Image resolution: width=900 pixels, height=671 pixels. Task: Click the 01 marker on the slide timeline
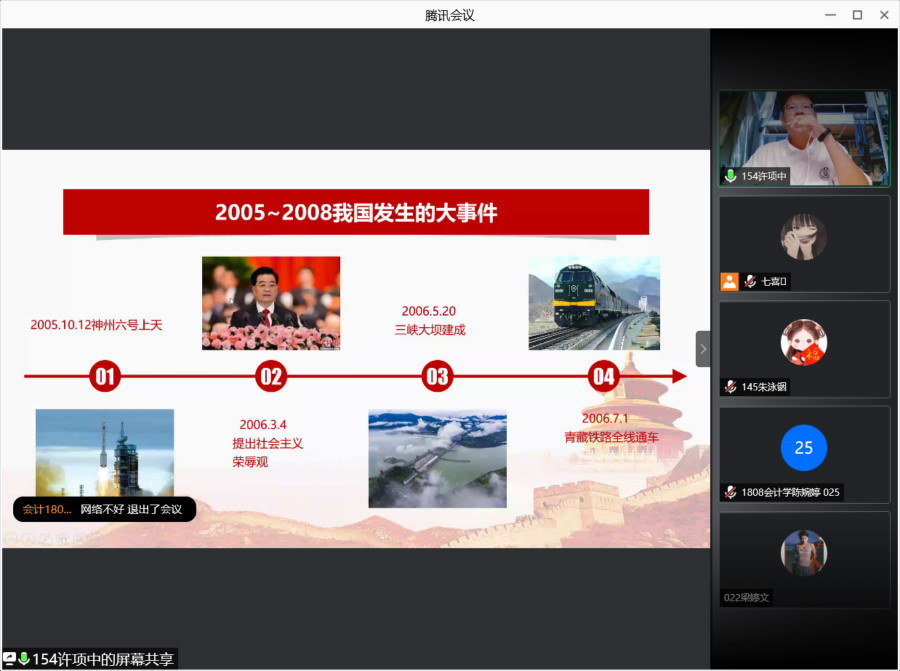pos(105,377)
